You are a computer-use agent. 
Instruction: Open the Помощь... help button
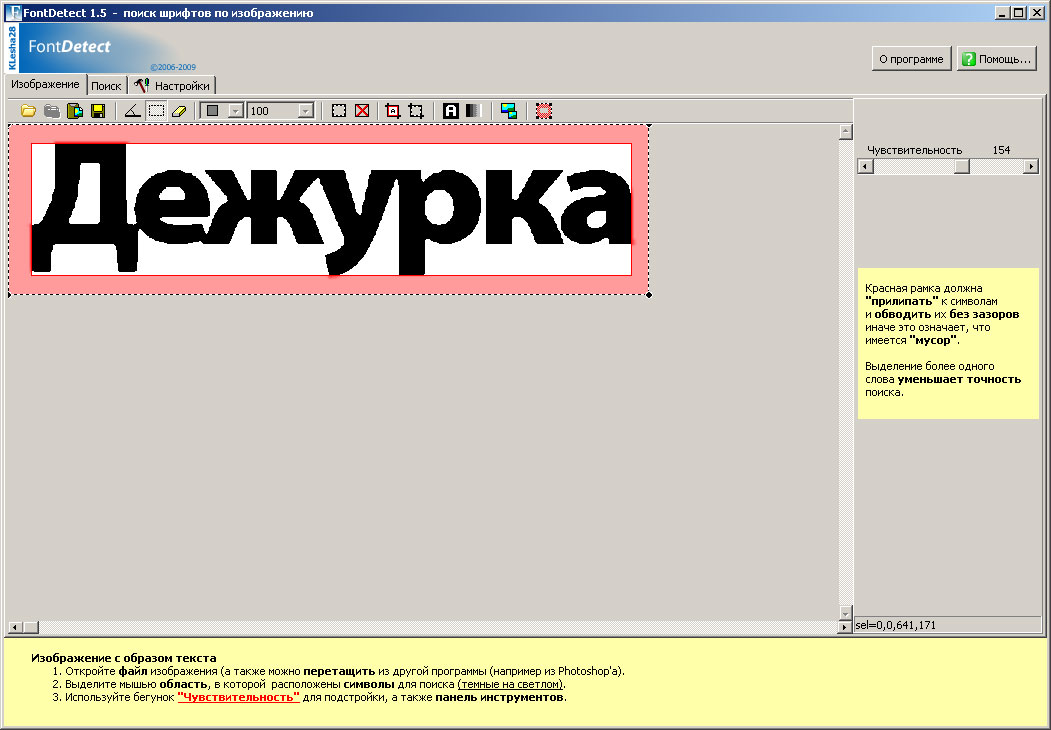[x=995, y=59]
